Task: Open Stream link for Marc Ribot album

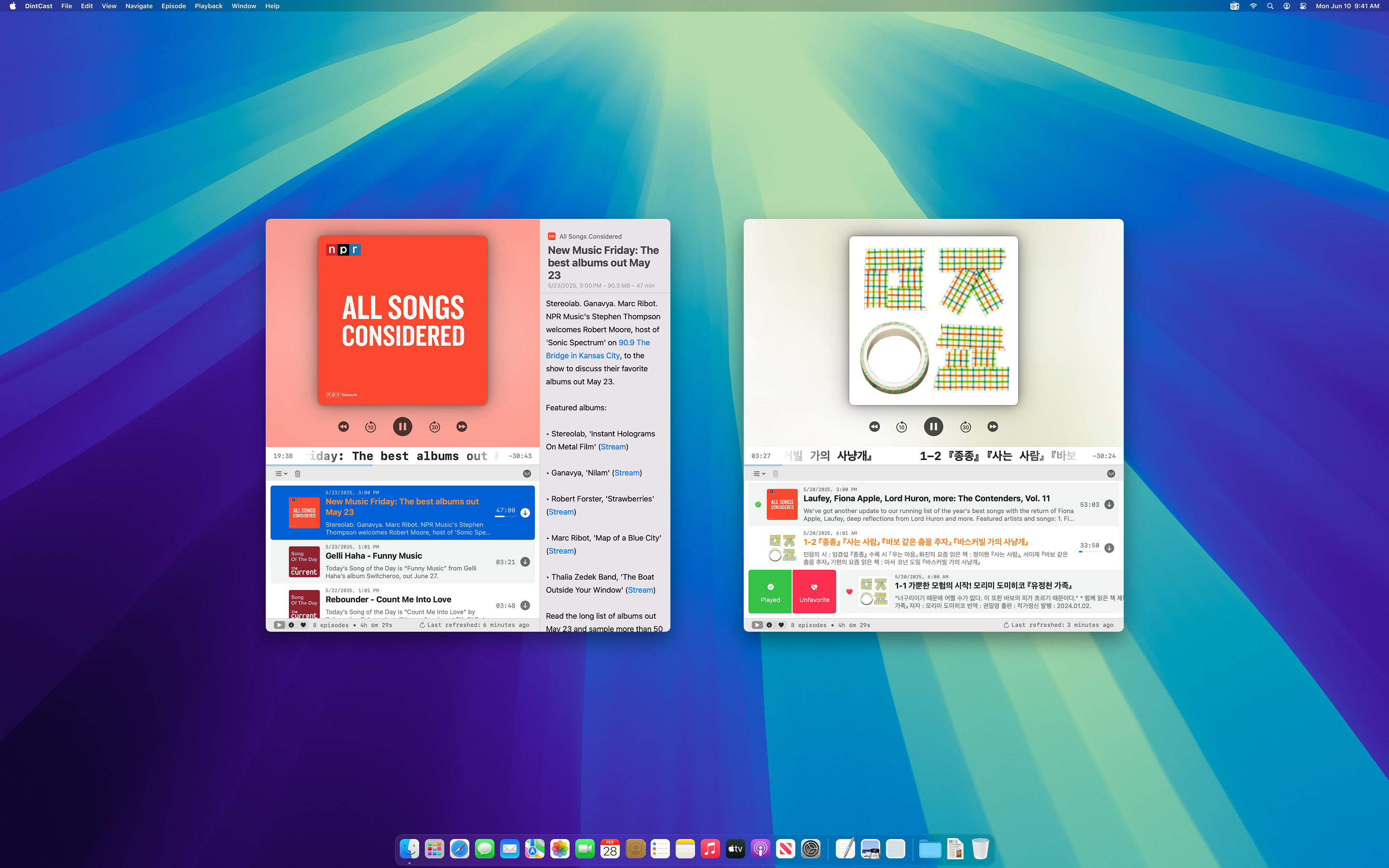Action: pos(561,551)
